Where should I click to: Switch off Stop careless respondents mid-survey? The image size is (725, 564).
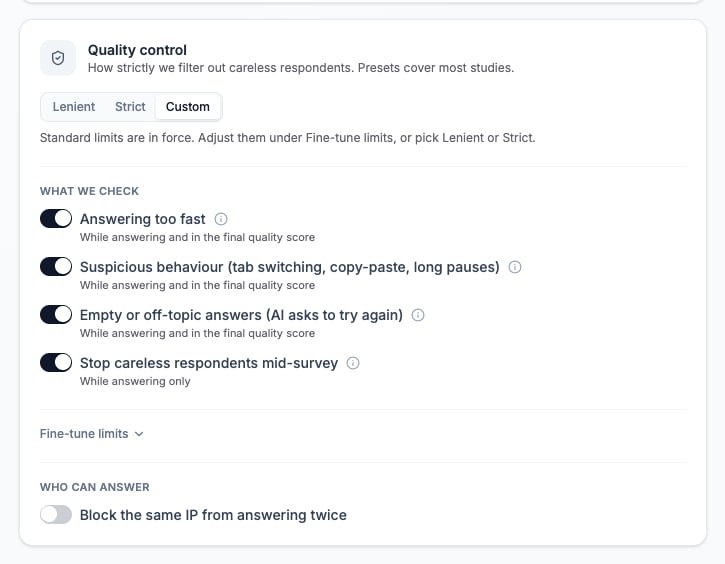[x=56, y=363]
